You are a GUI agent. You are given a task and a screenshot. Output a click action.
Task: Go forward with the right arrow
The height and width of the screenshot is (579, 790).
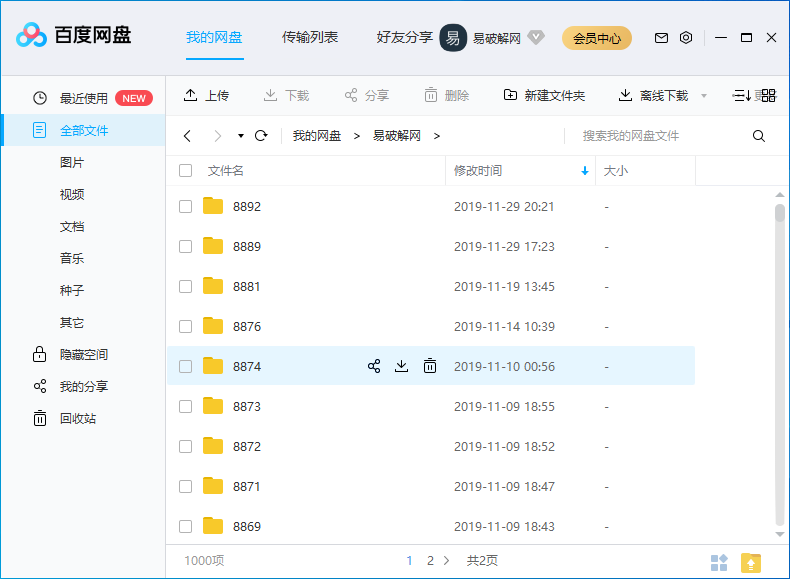218,136
